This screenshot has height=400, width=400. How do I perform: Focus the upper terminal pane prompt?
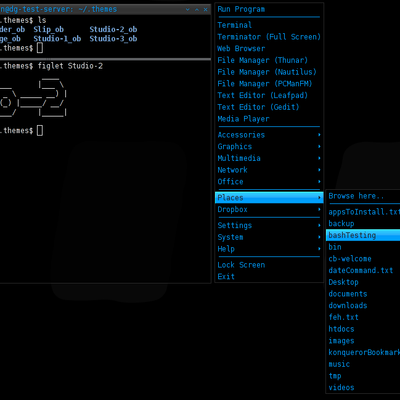pyautogui.click(x=22, y=48)
